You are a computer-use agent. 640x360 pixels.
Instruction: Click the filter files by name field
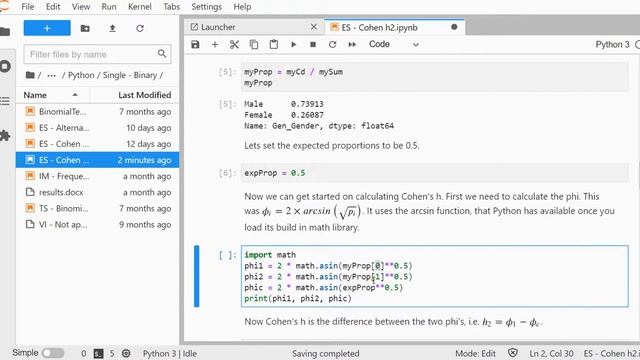click(x=97, y=54)
